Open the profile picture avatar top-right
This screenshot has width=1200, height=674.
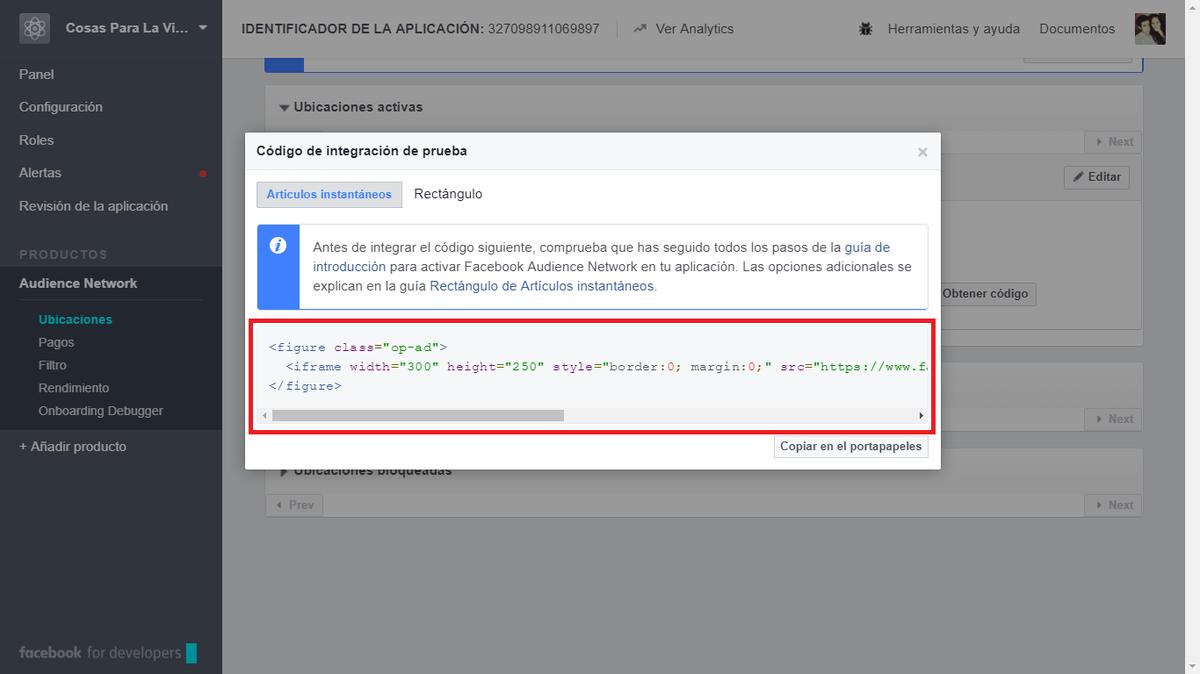[1150, 28]
